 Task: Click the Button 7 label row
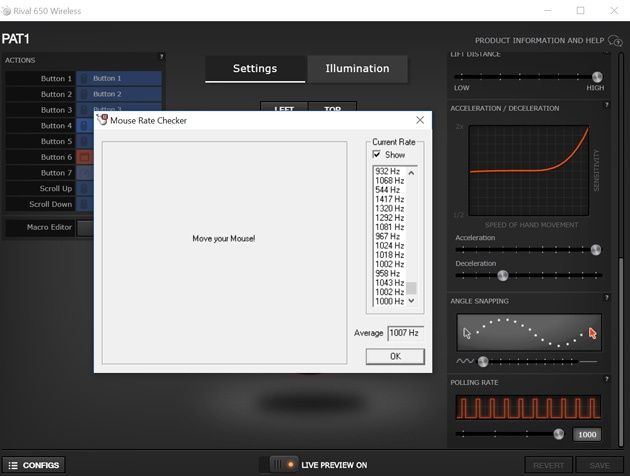40,173
